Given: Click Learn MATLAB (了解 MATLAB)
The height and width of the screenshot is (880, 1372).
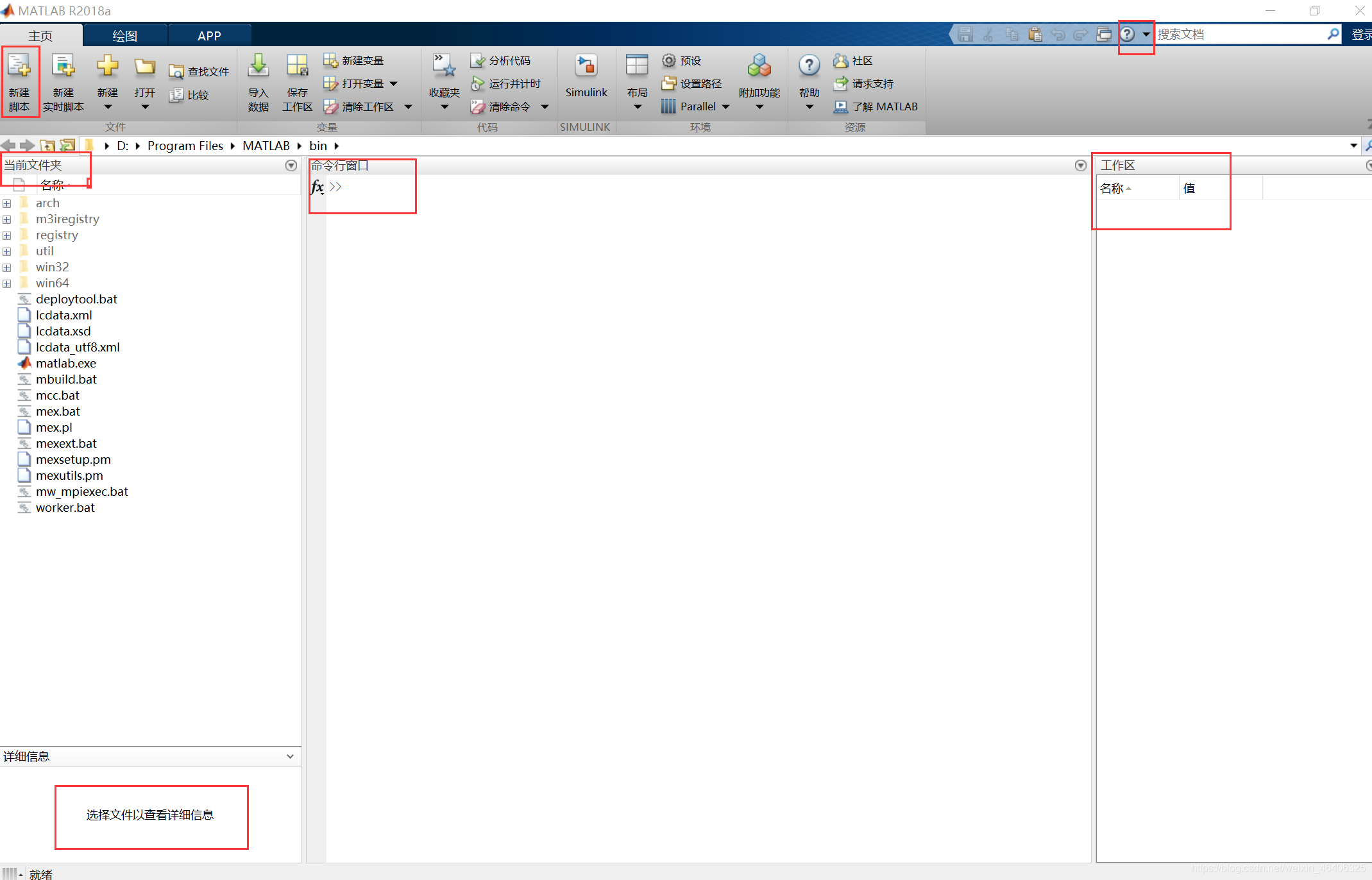Looking at the screenshot, I should [x=876, y=106].
